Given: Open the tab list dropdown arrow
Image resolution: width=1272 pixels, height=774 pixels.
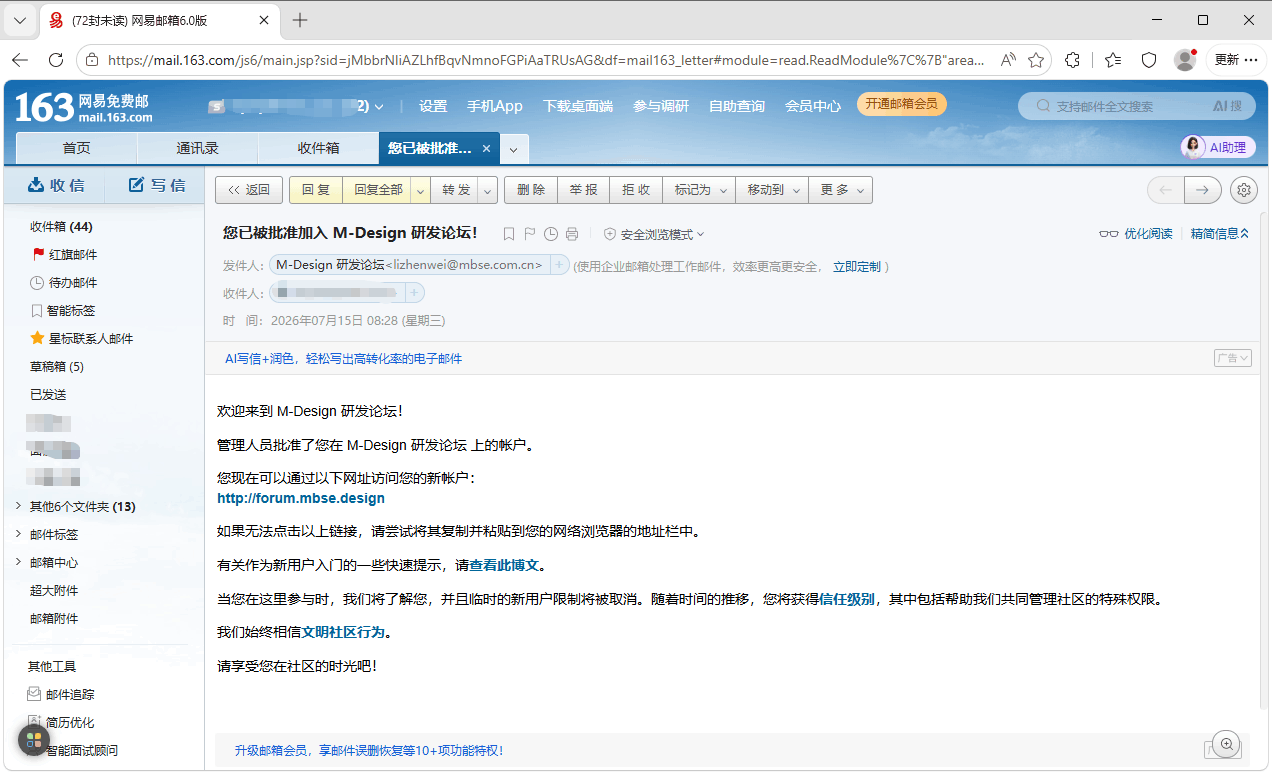Looking at the screenshot, I should [x=513, y=149].
